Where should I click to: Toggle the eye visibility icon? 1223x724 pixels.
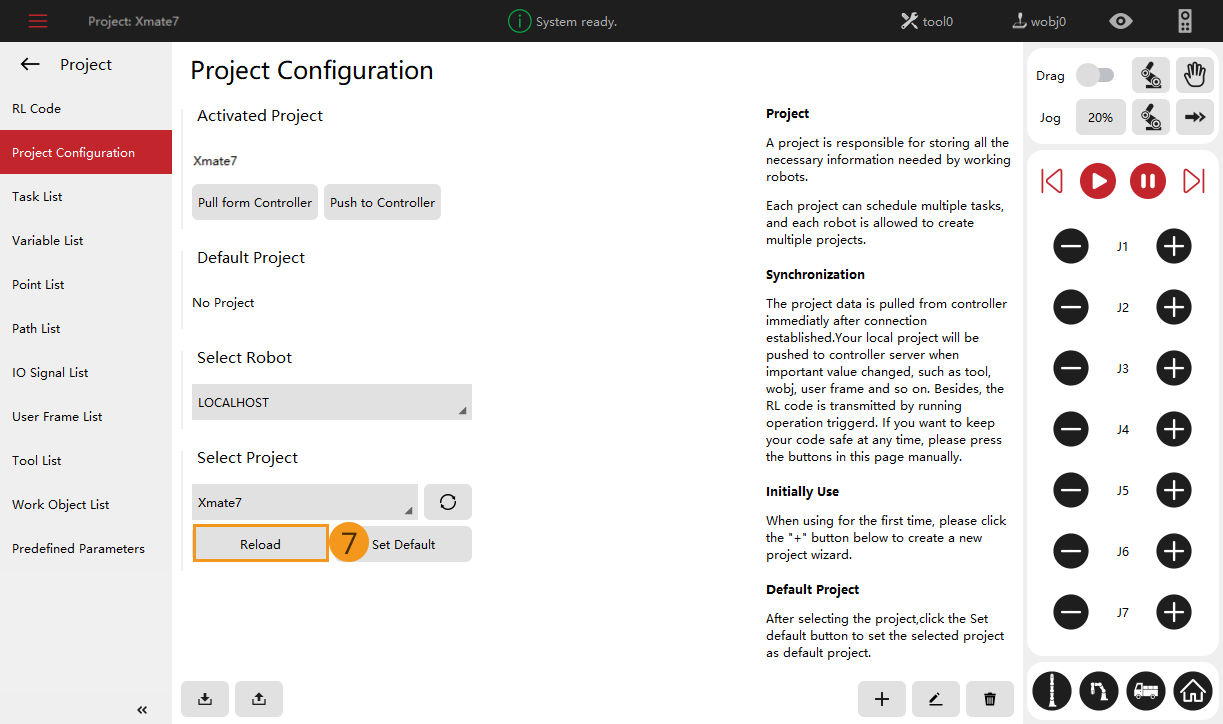[1121, 21]
